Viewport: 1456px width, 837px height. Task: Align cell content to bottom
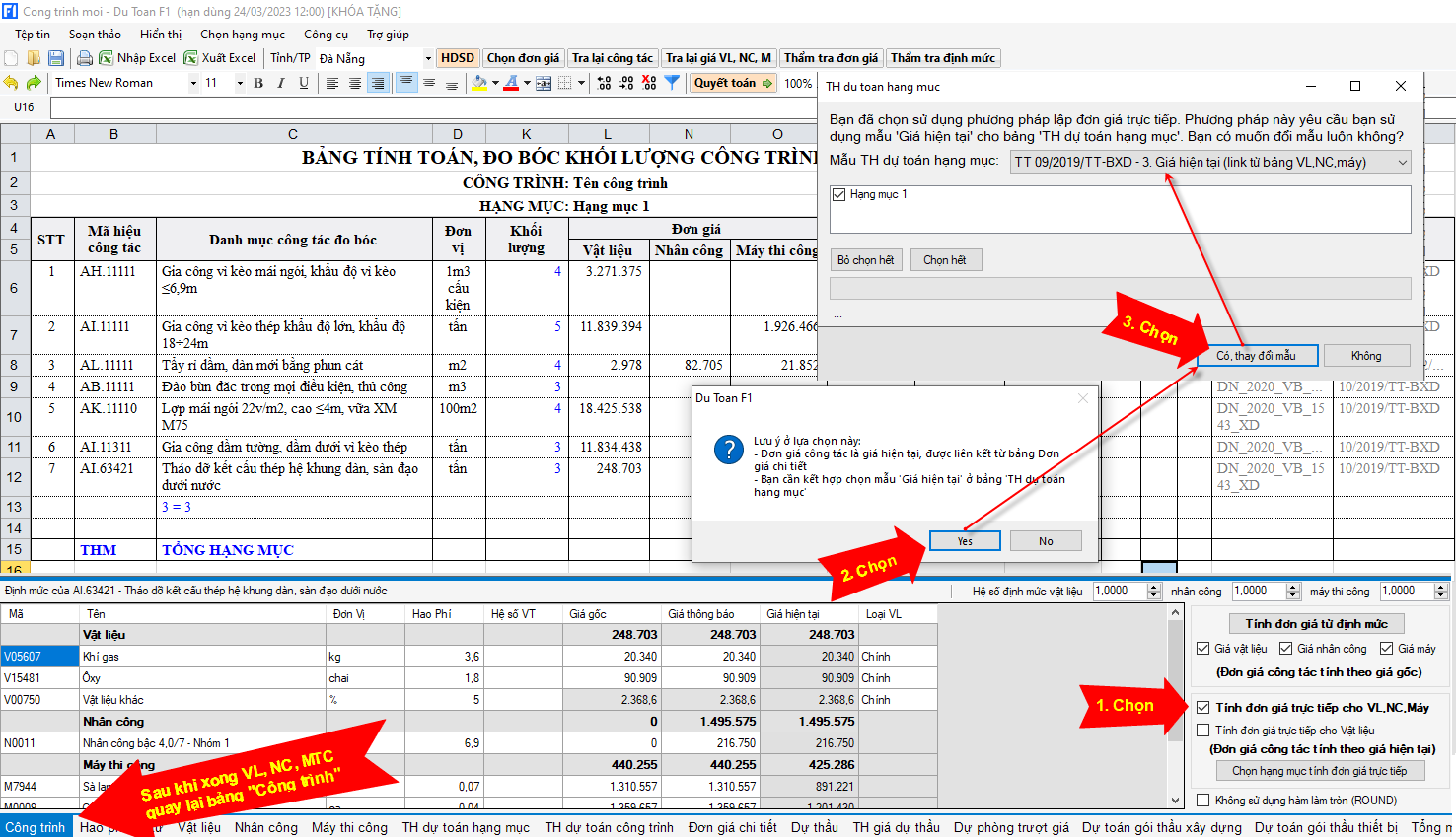tap(452, 83)
